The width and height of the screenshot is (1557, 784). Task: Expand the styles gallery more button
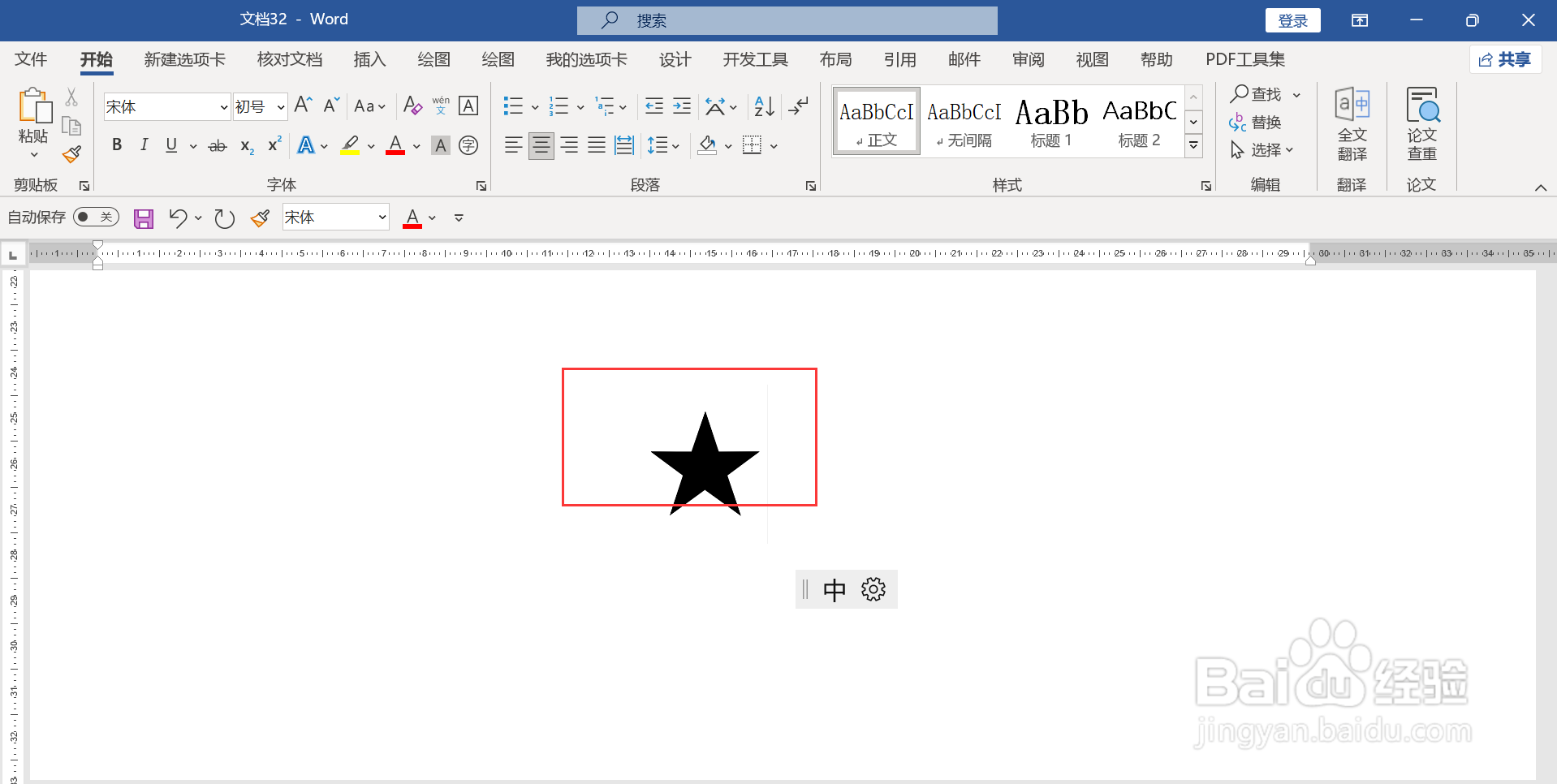click(x=1193, y=146)
